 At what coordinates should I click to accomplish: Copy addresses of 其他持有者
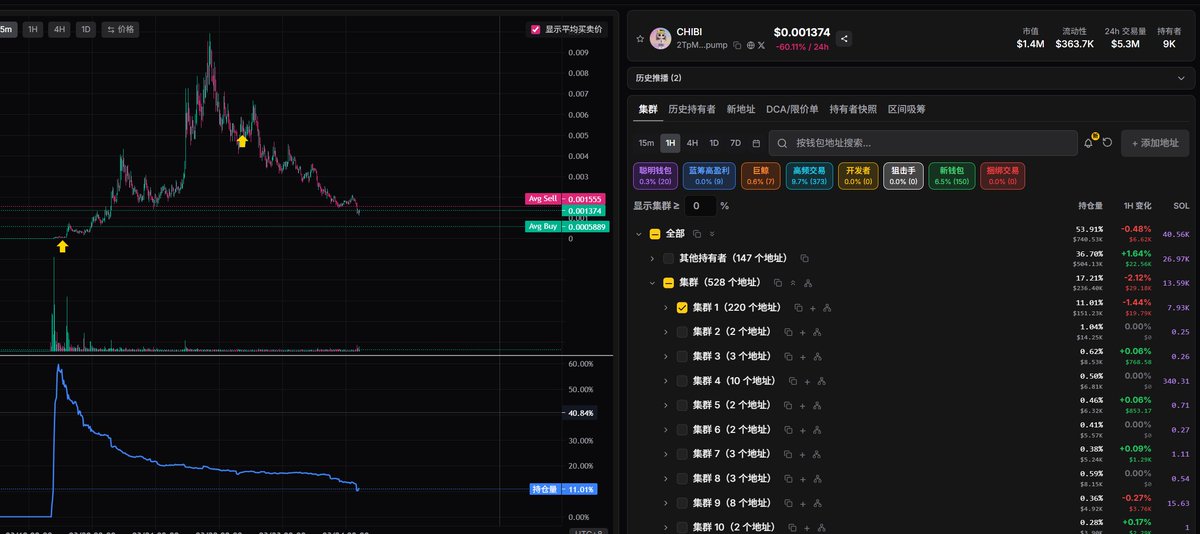tap(804, 258)
